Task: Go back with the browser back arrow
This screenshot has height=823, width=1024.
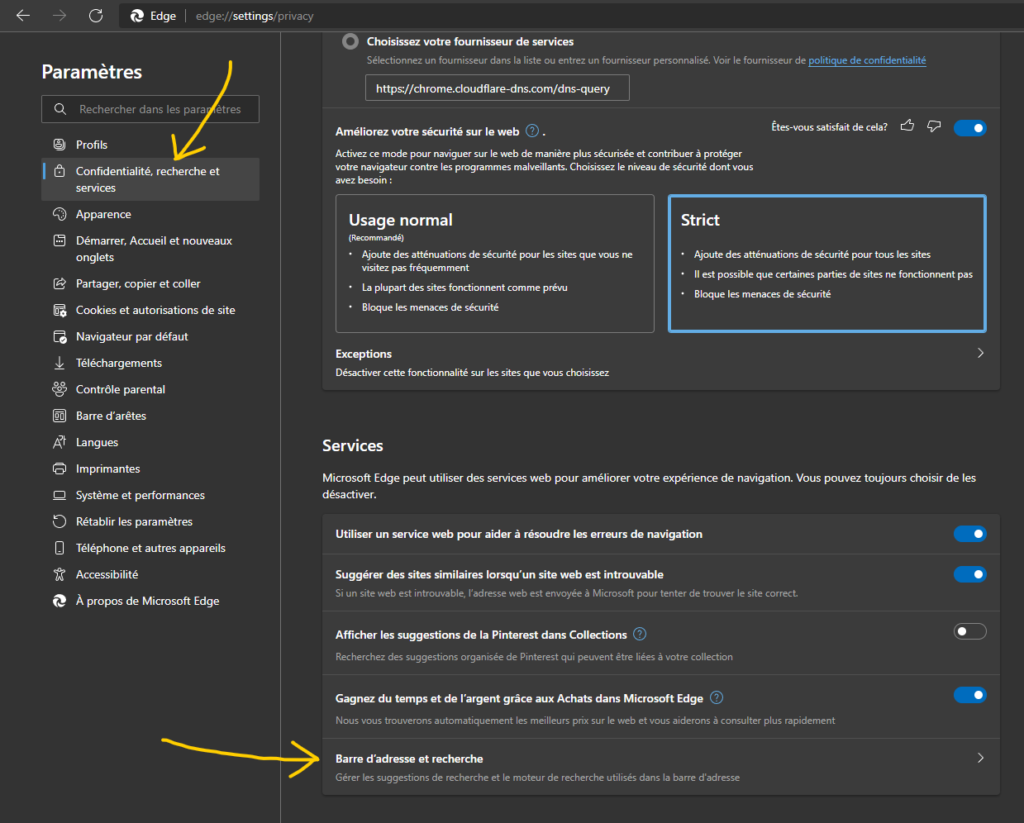Action: click(23, 15)
